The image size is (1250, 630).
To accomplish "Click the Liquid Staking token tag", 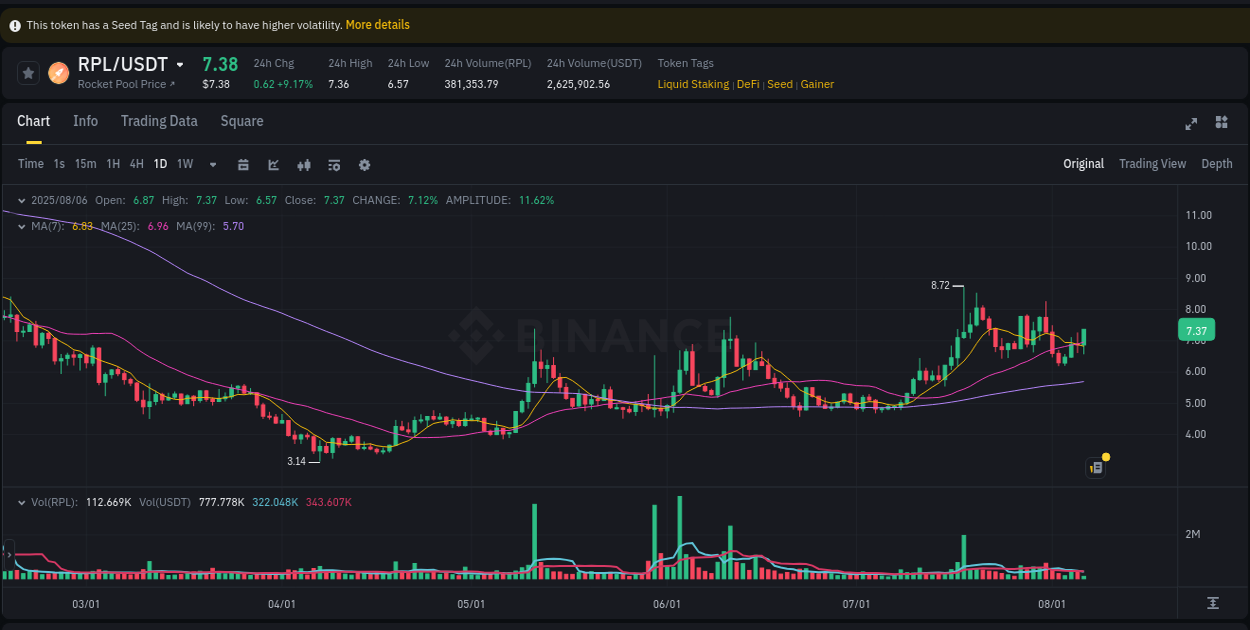I will 693,84.
